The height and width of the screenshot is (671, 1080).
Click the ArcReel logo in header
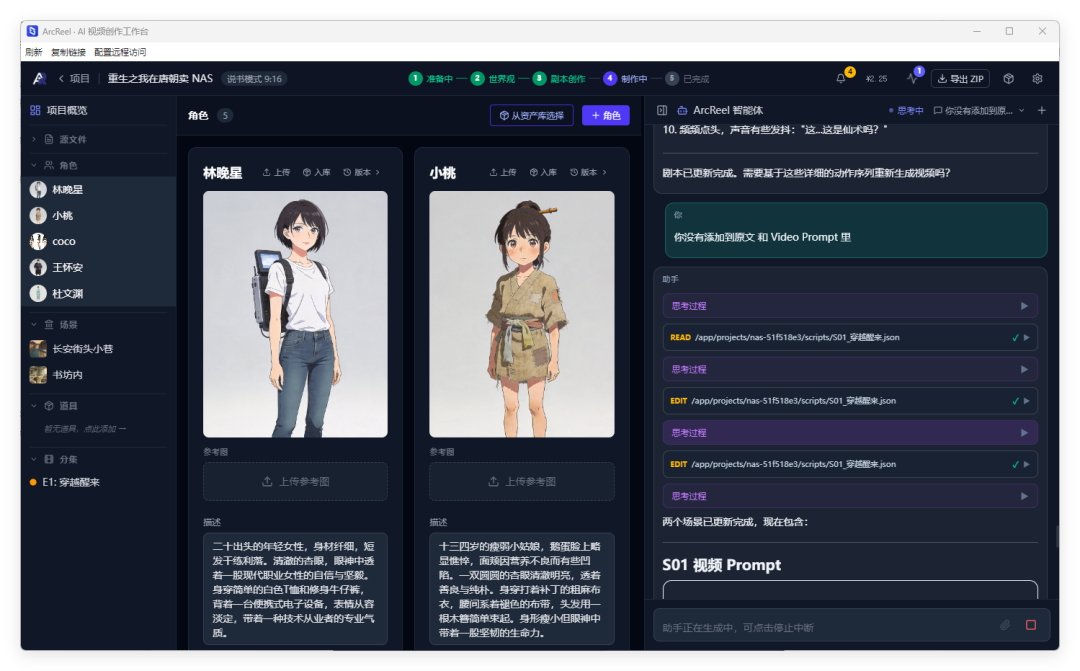pyautogui.click(x=39, y=79)
